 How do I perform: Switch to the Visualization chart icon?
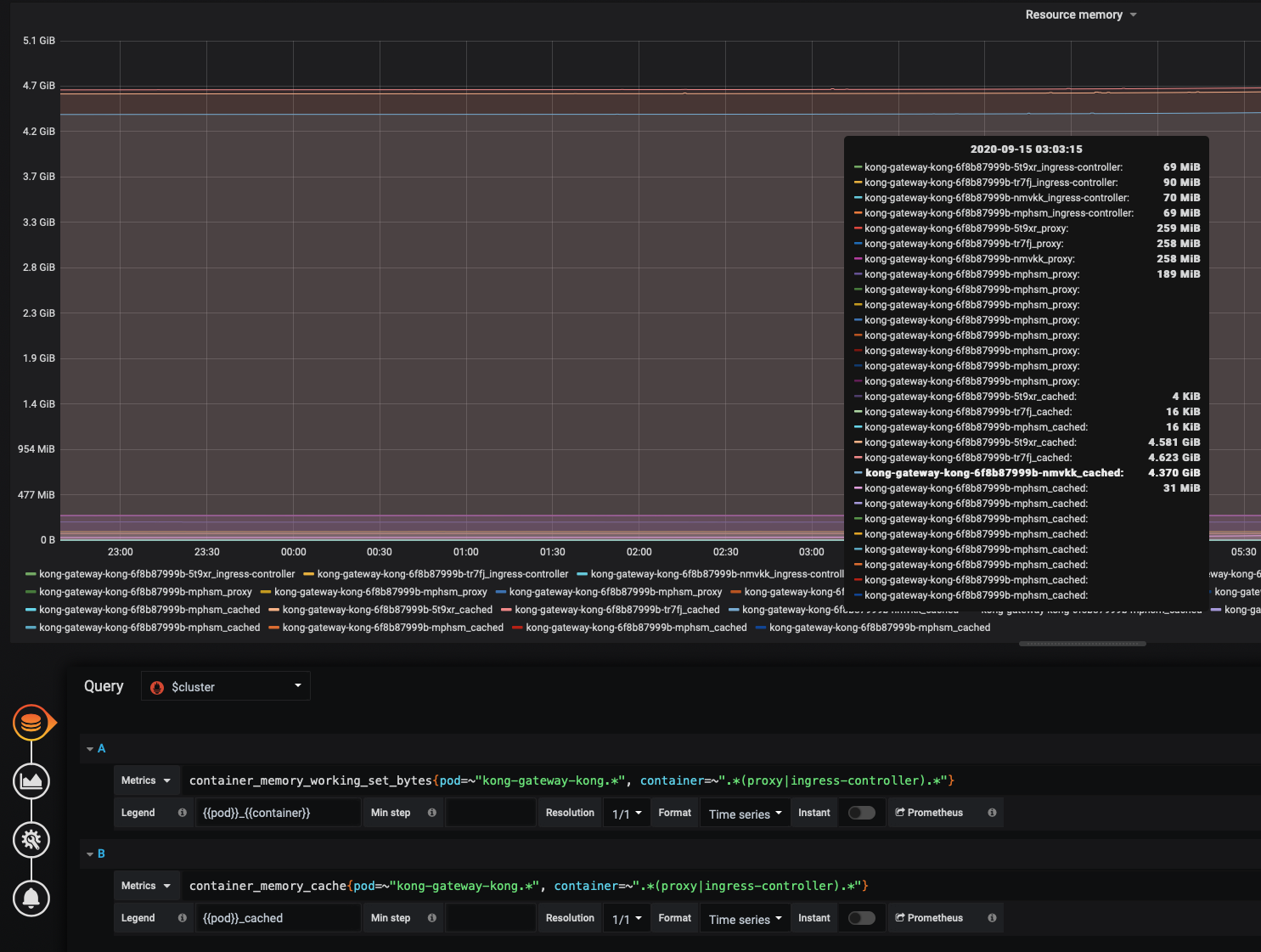[31, 781]
